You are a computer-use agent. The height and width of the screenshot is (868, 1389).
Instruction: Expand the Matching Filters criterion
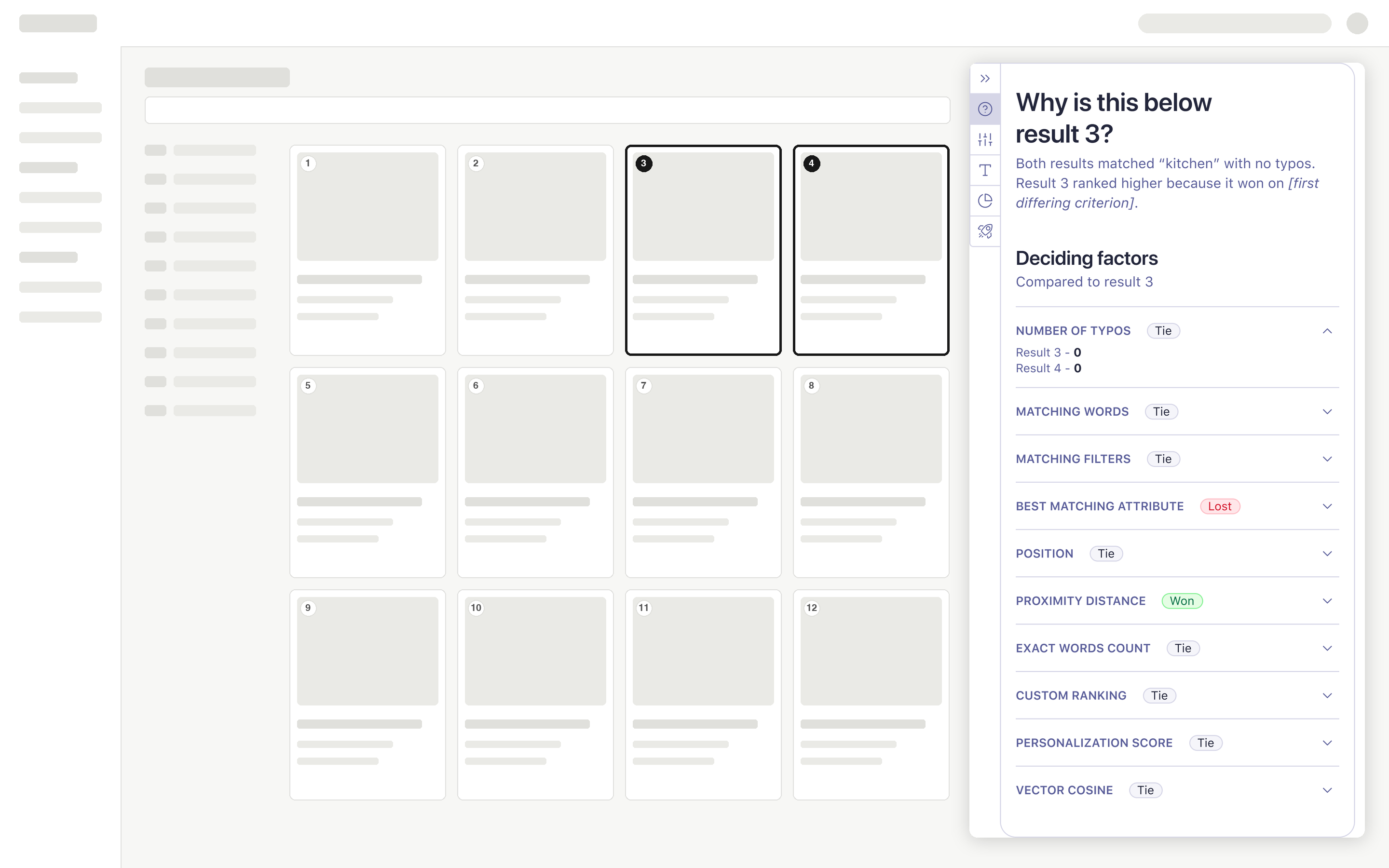coord(1327,459)
